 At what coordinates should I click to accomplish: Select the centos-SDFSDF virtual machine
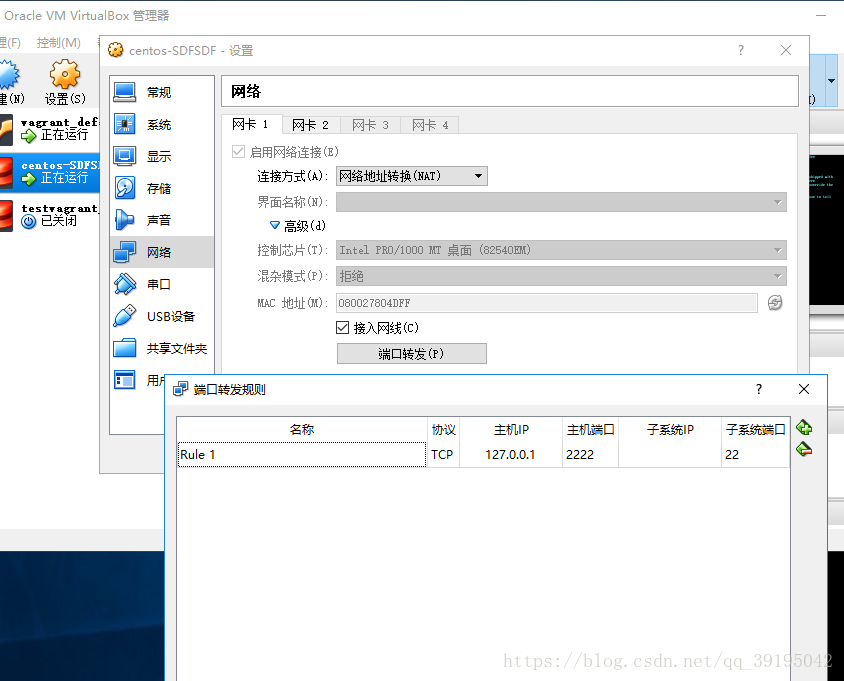(x=50, y=172)
